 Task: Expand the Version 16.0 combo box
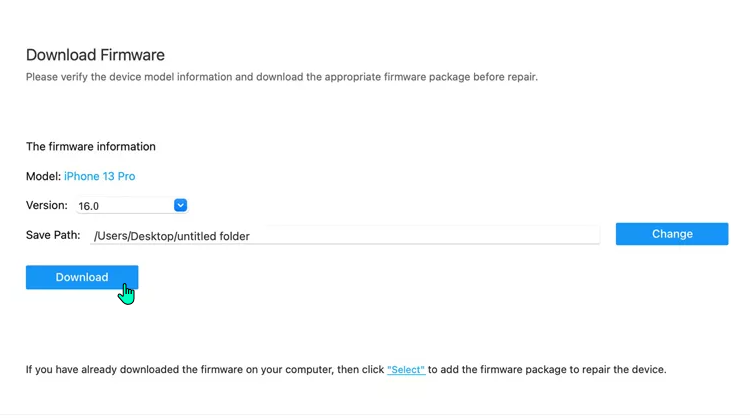pyautogui.click(x=132, y=206)
